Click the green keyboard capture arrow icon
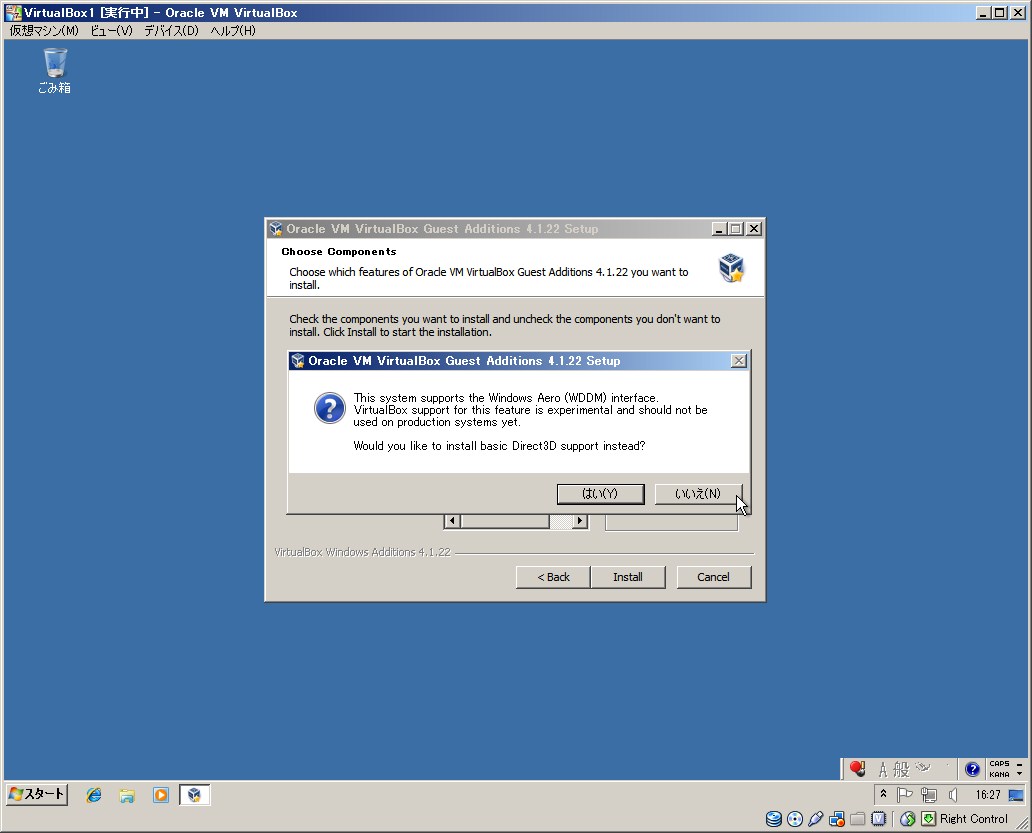The height and width of the screenshot is (833, 1032). tap(928, 819)
